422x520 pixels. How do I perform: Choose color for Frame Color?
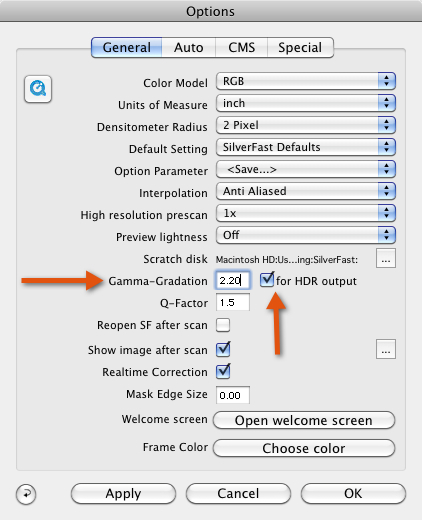[304, 448]
